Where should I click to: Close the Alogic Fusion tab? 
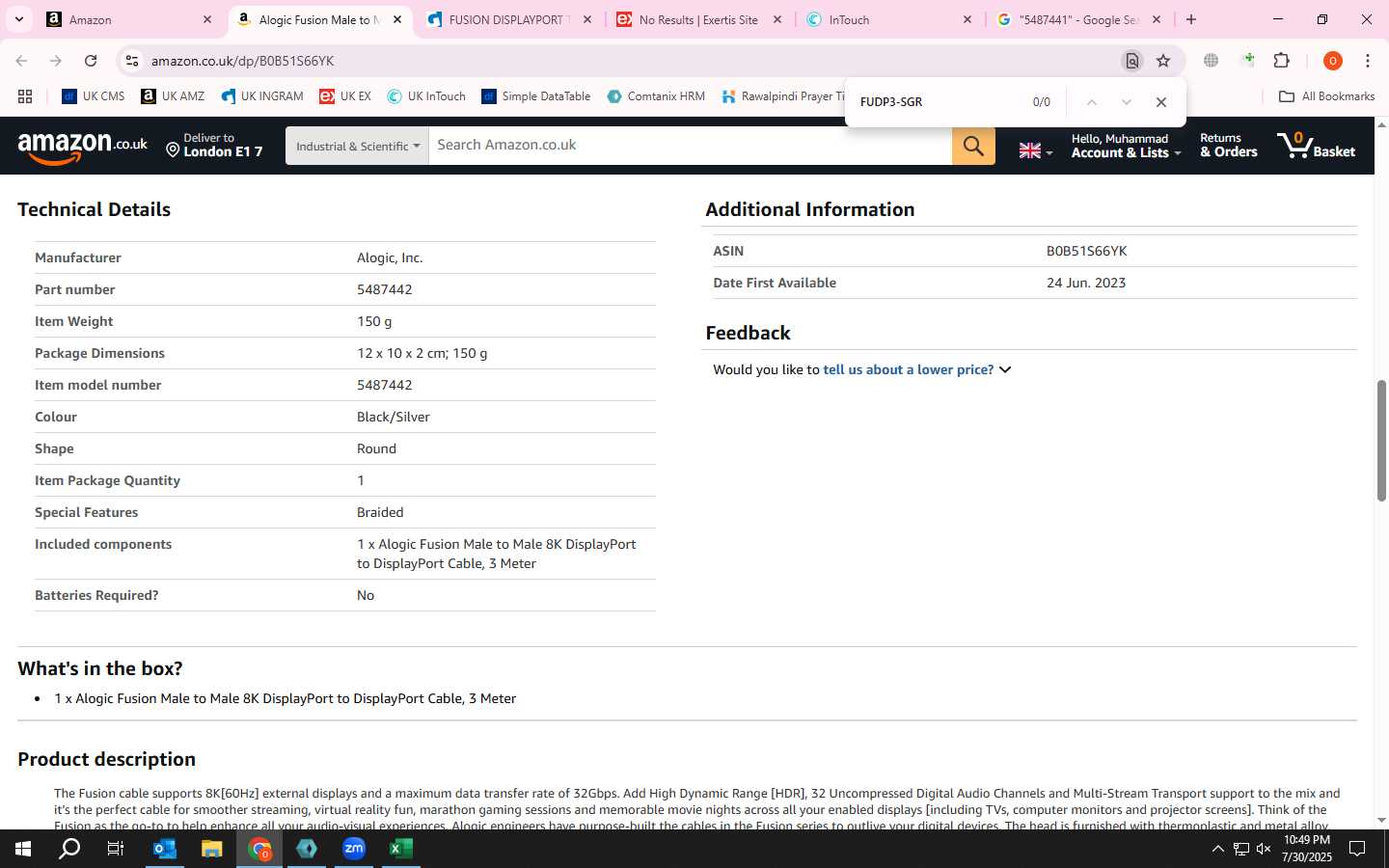click(396, 19)
